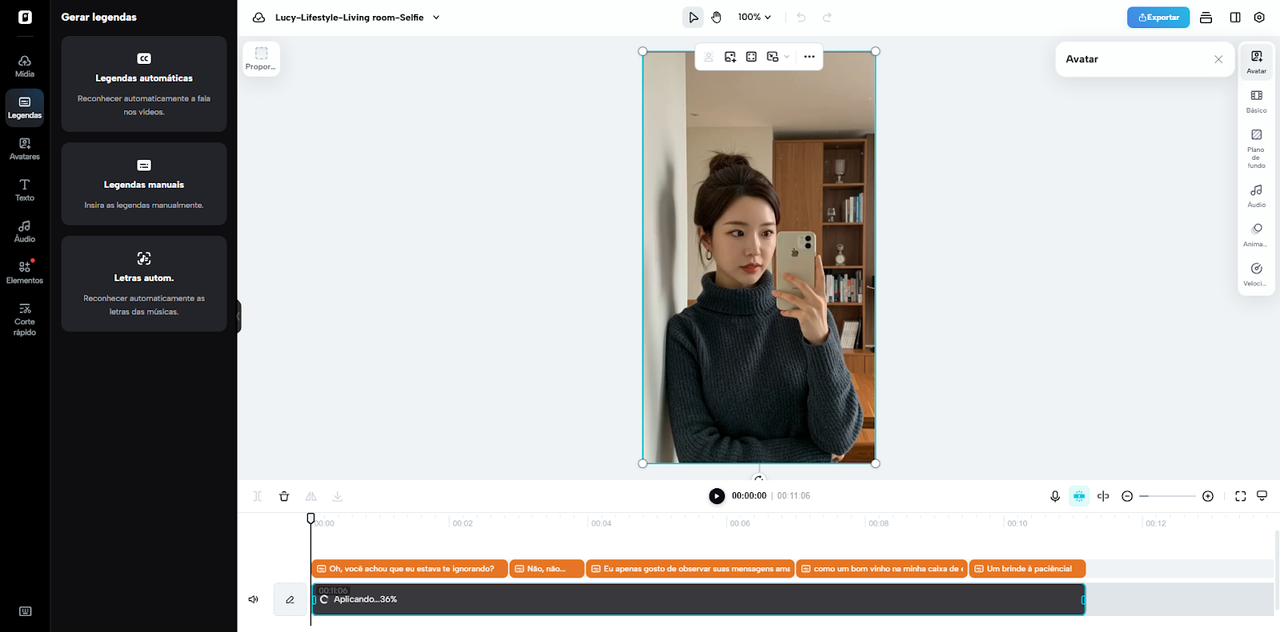Click the Exportar button

point(1157,17)
